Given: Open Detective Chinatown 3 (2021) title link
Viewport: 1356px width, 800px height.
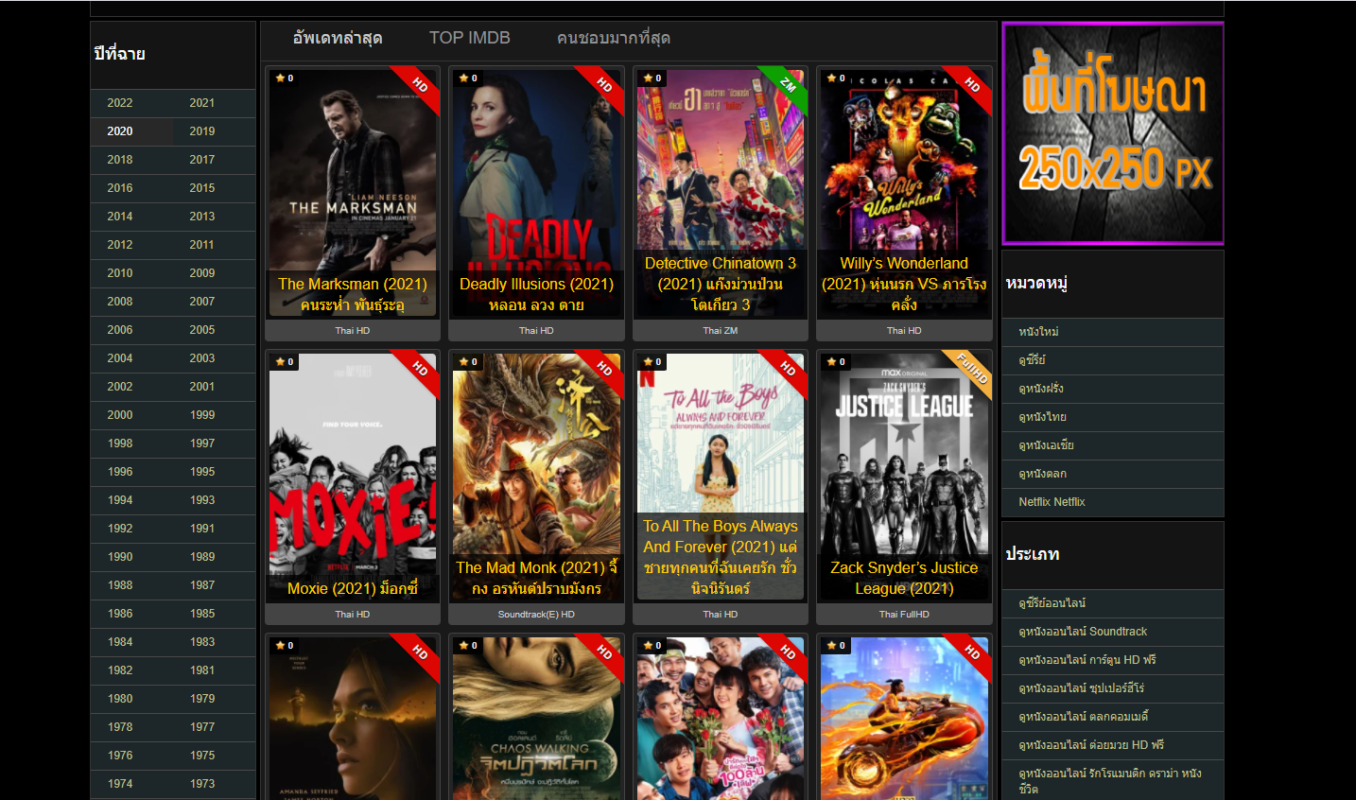Looking at the screenshot, I should click(720, 284).
